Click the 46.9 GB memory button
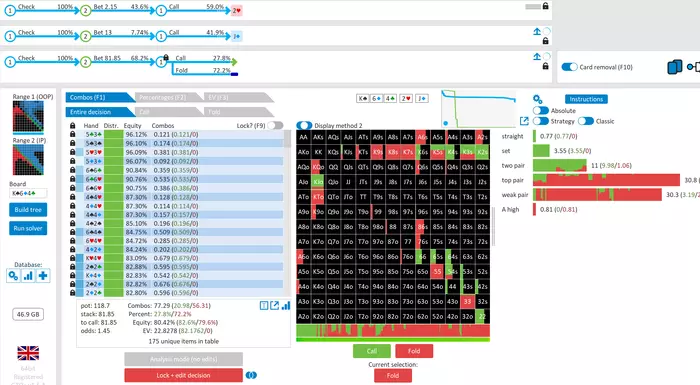Viewport: 700px width, 385px height. point(28,314)
